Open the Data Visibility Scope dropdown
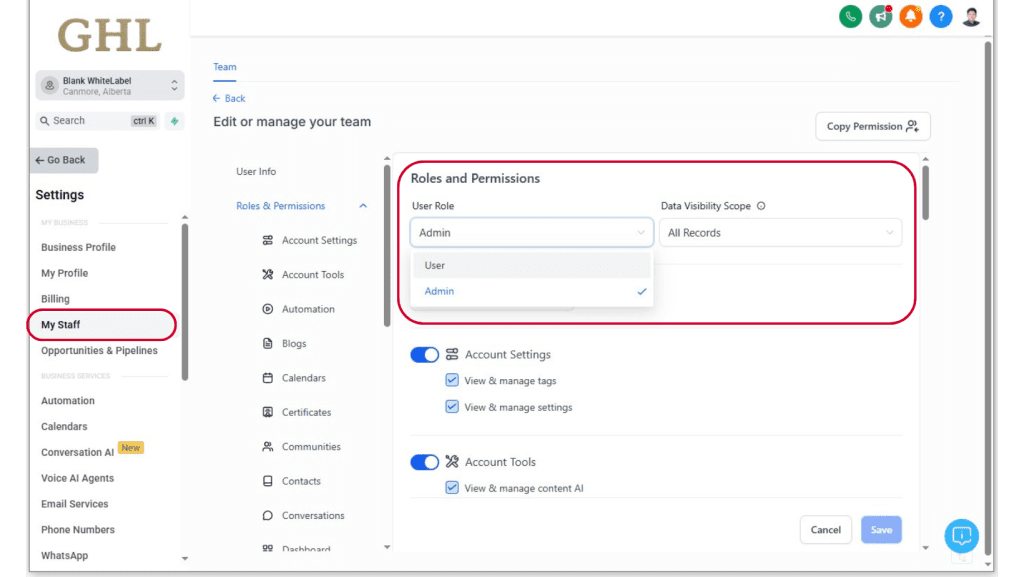Screen dimensions: 1024x577 click(780, 233)
